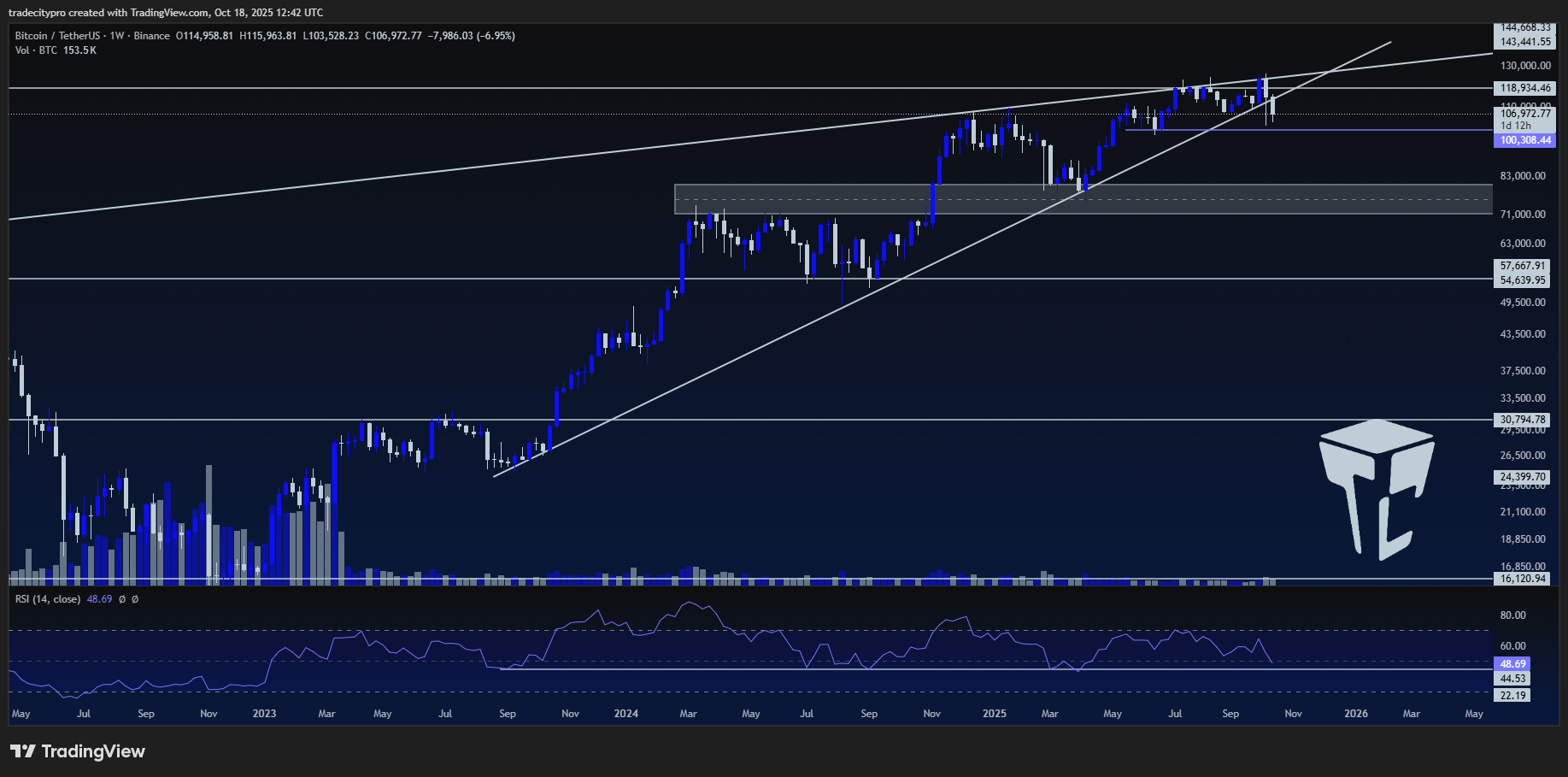Click the '1d 12h' bar countdown label
Viewport: 1568px width, 777px height.
(1516, 126)
